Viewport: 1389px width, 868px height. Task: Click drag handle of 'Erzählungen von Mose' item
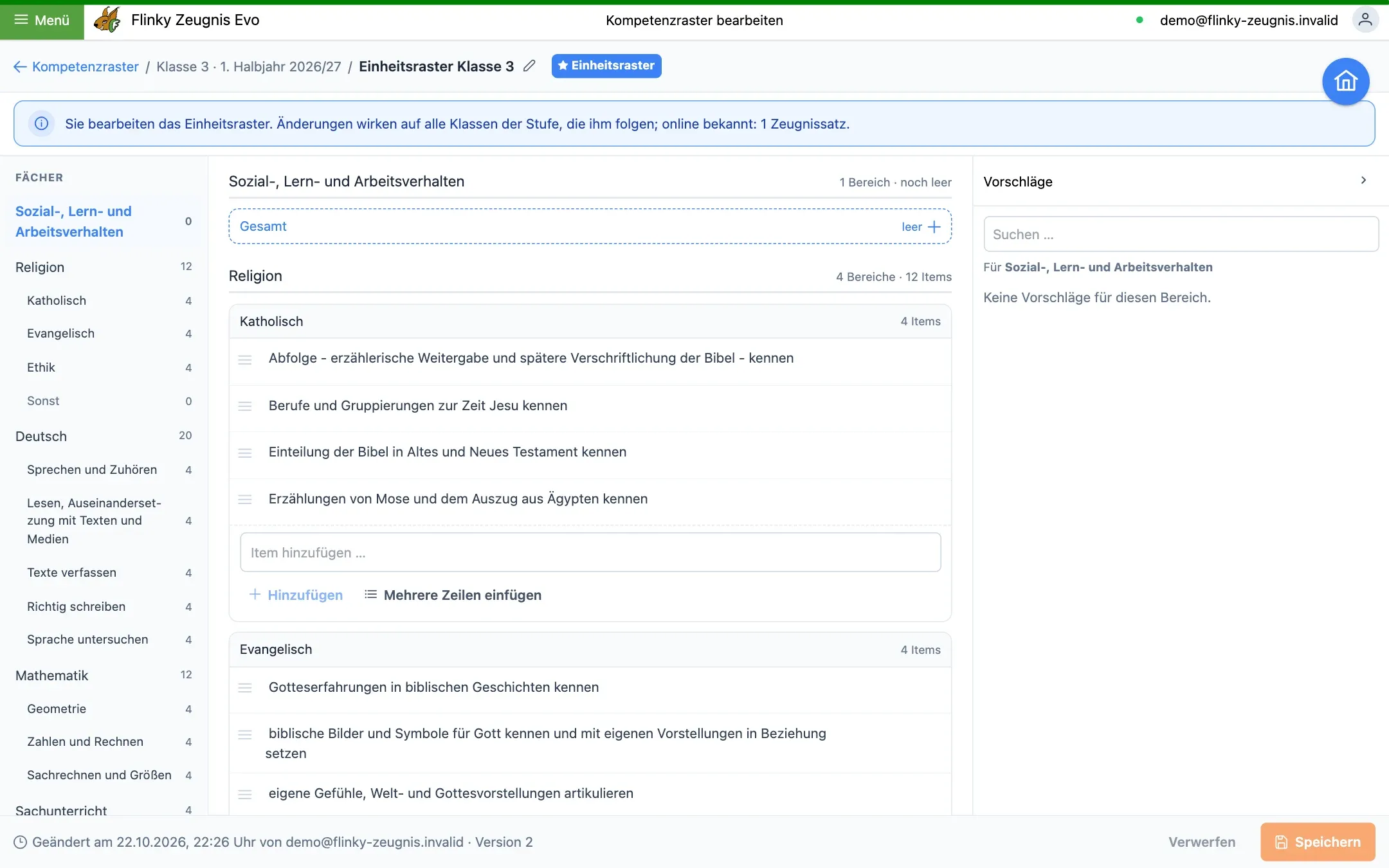[245, 500]
